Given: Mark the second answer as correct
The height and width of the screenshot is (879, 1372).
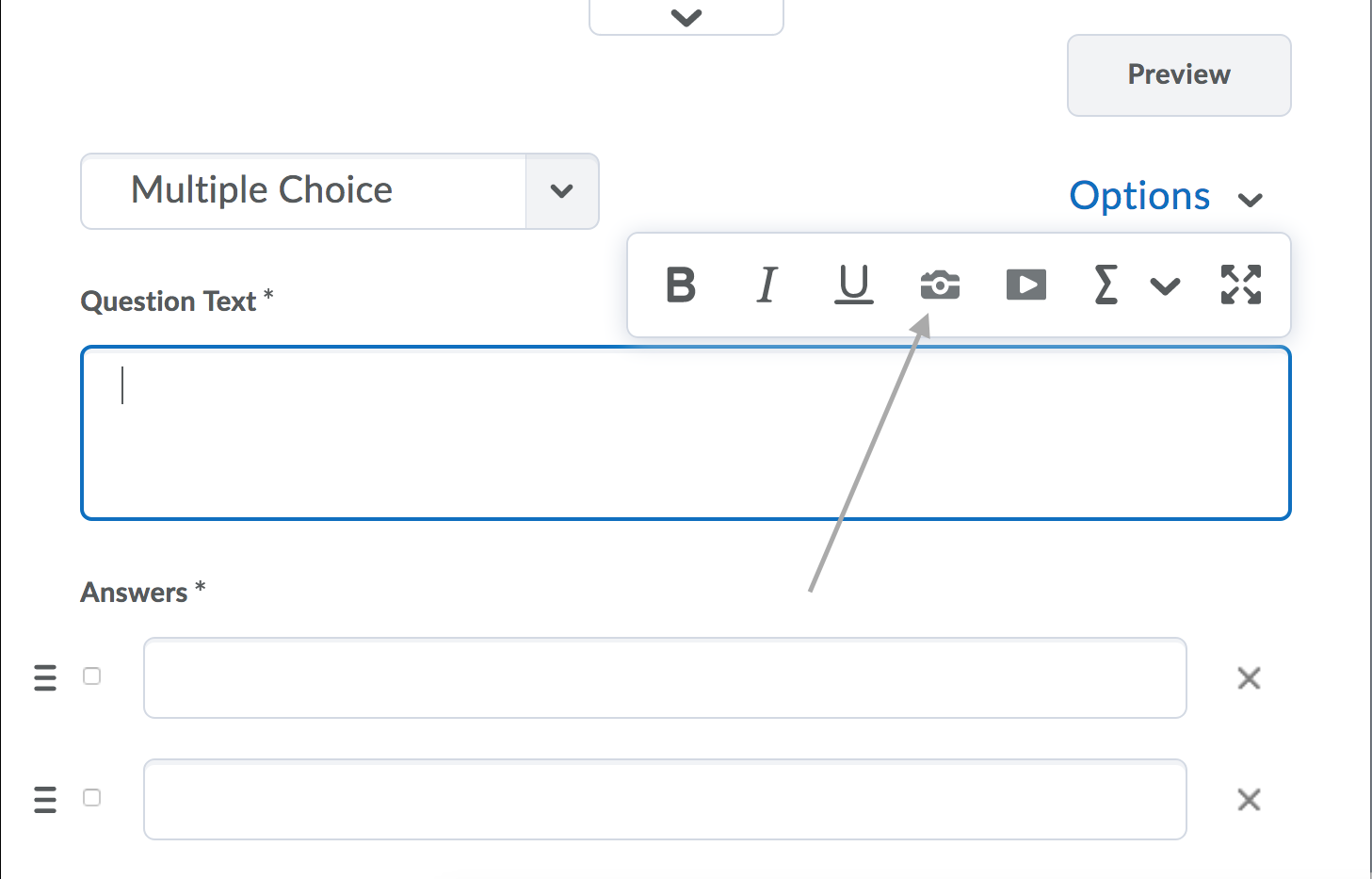Looking at the screenshot, I should coord(91,798).
